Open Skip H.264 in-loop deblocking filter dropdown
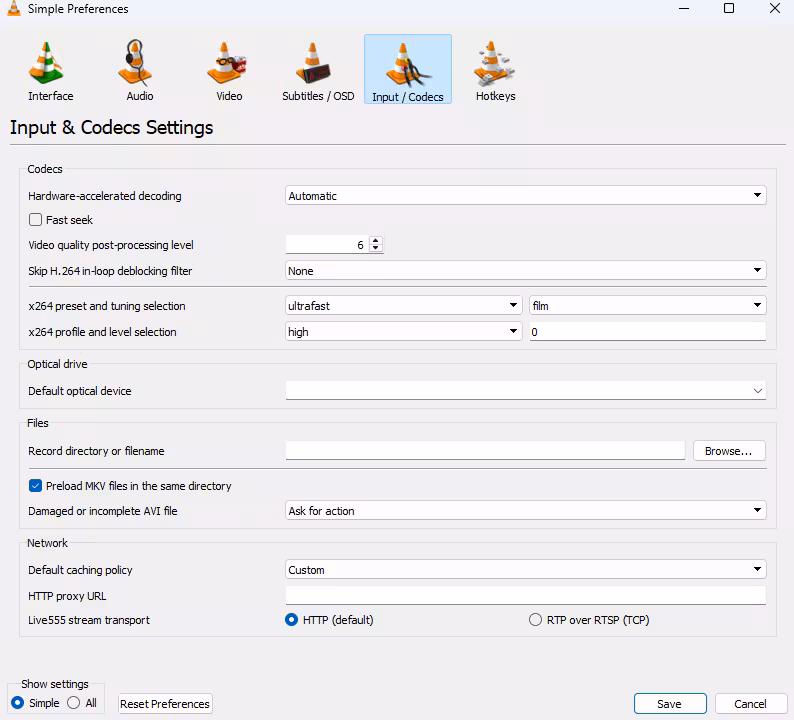Image resolution: width=794 pixels, height=720 pixels. [526, 270]
